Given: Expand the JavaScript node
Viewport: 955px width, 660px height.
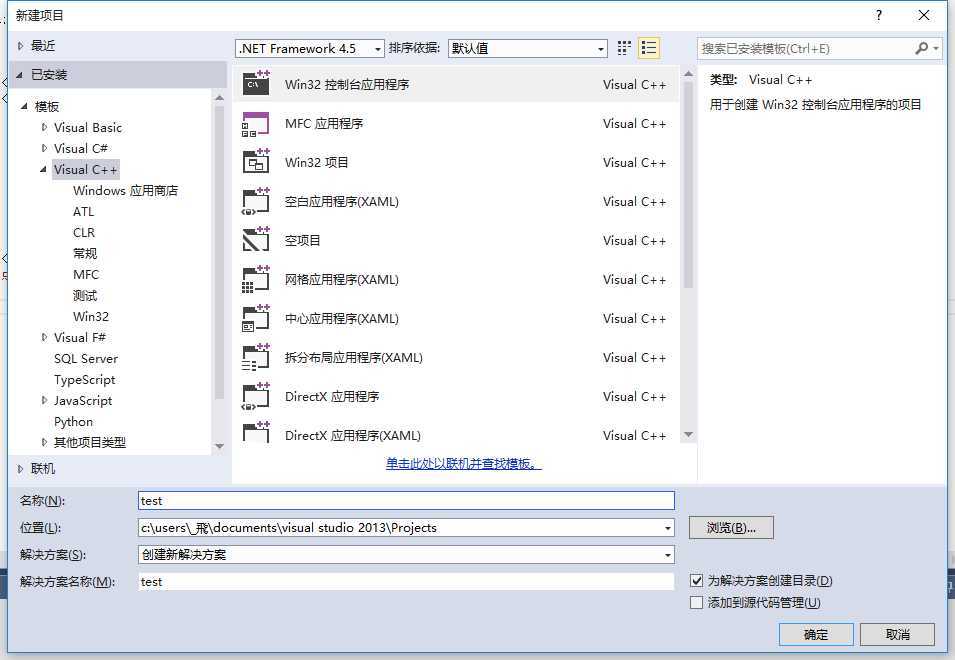Looking at the screenshot, I should (x=44, y=400).
